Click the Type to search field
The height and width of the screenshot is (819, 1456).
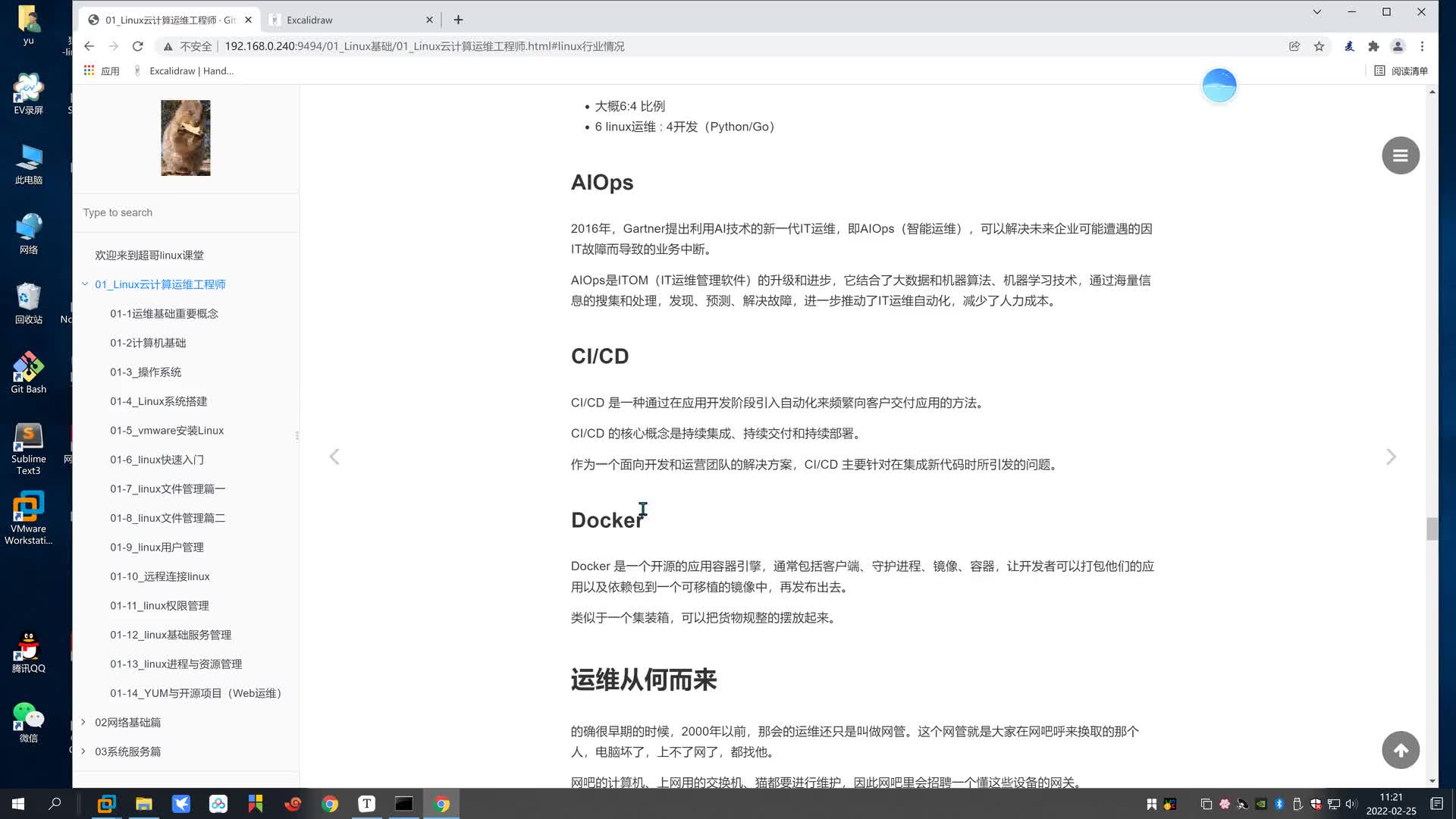tap(186, 212)
